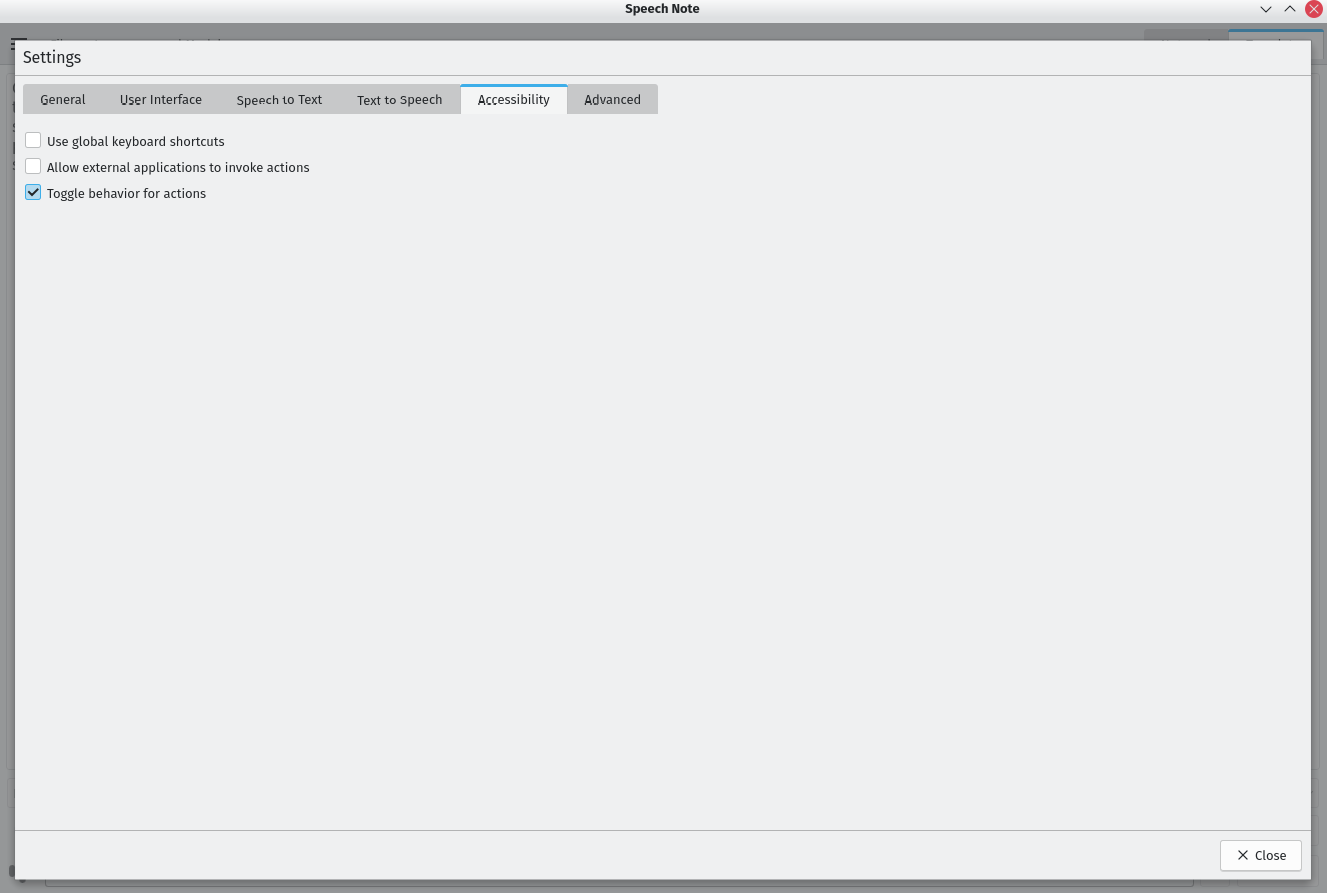Switch to the User Interface tab
Screen dimensions: 1327x893
pos(161,99)
